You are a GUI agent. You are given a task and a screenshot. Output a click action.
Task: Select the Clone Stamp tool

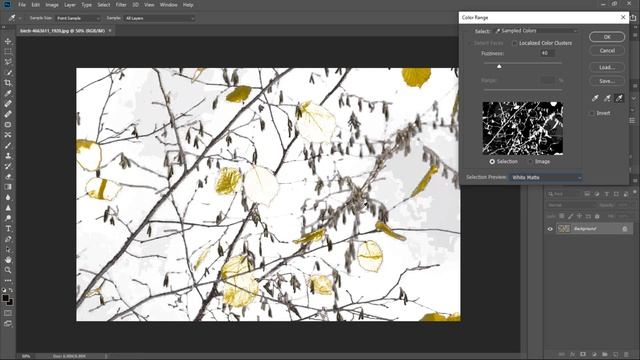8,156
